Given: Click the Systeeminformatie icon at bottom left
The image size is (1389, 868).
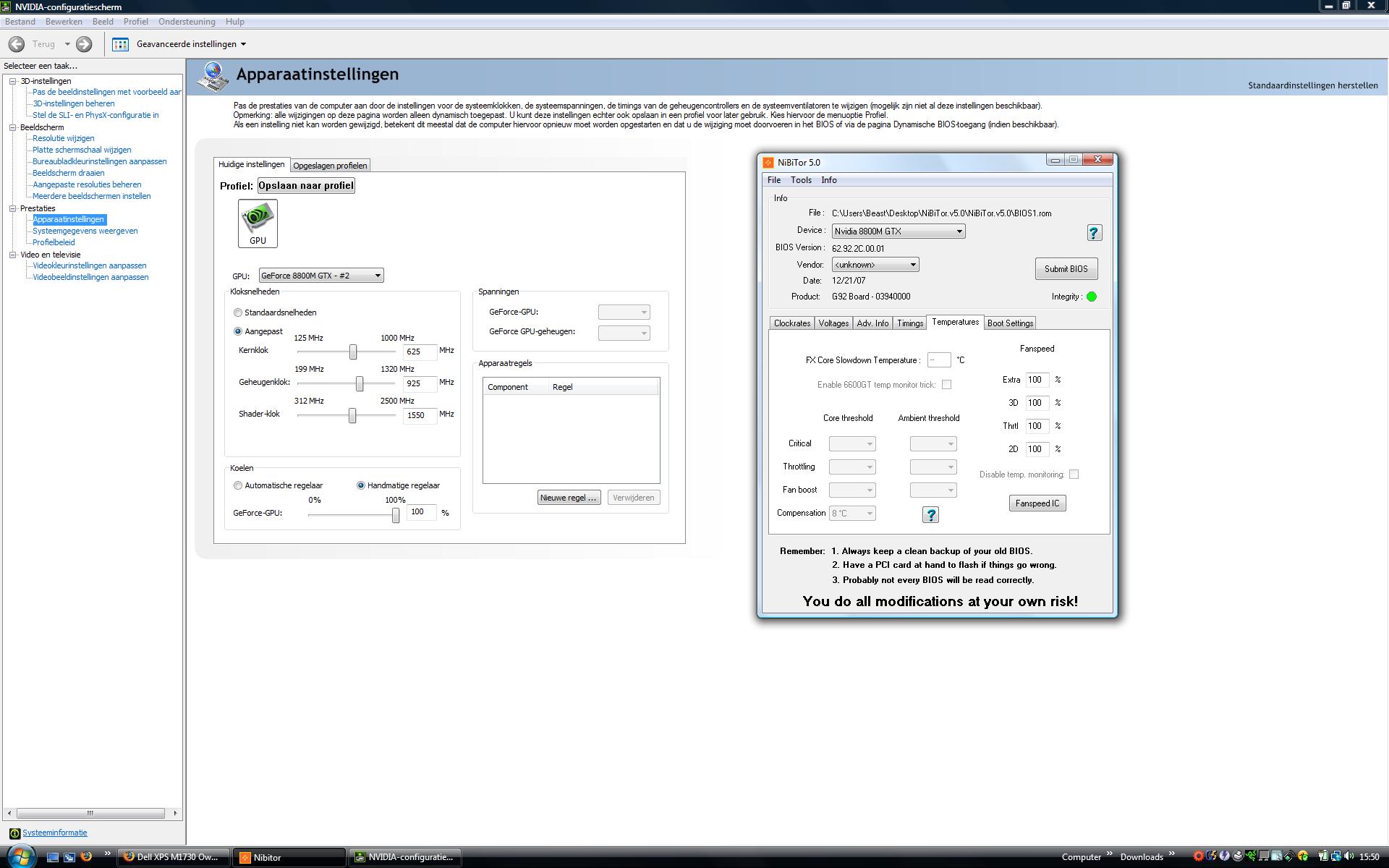Looking at the screenshot, I should (x=14, y=833).
